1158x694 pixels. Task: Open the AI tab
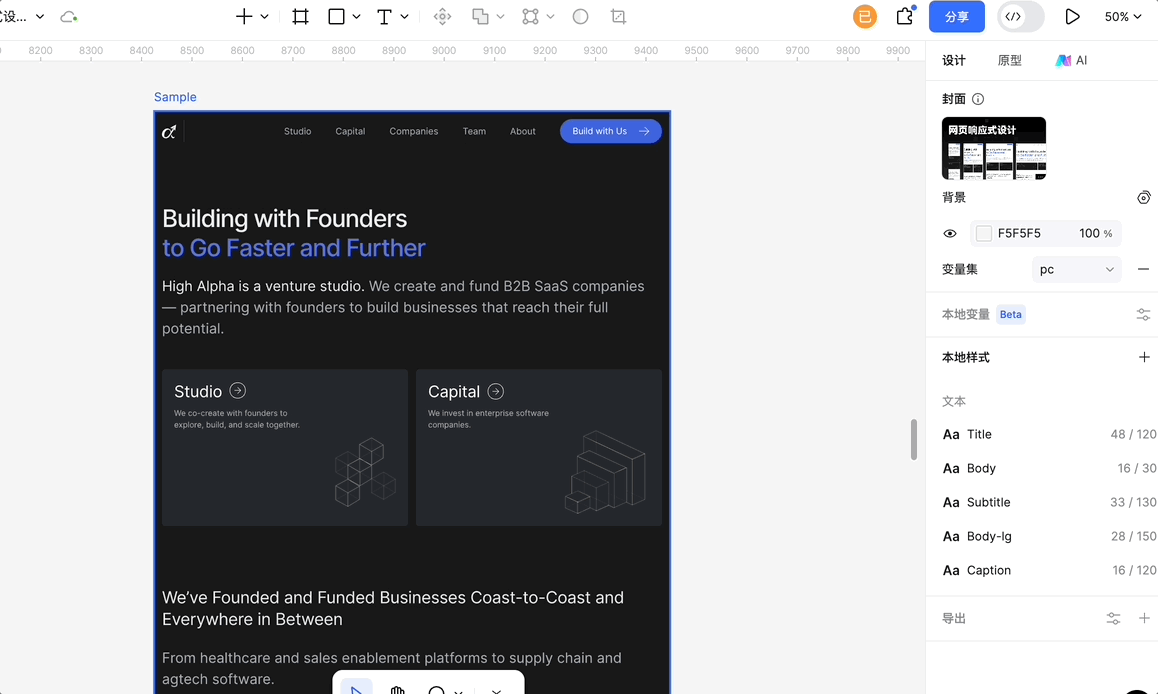pos(1071,60)
